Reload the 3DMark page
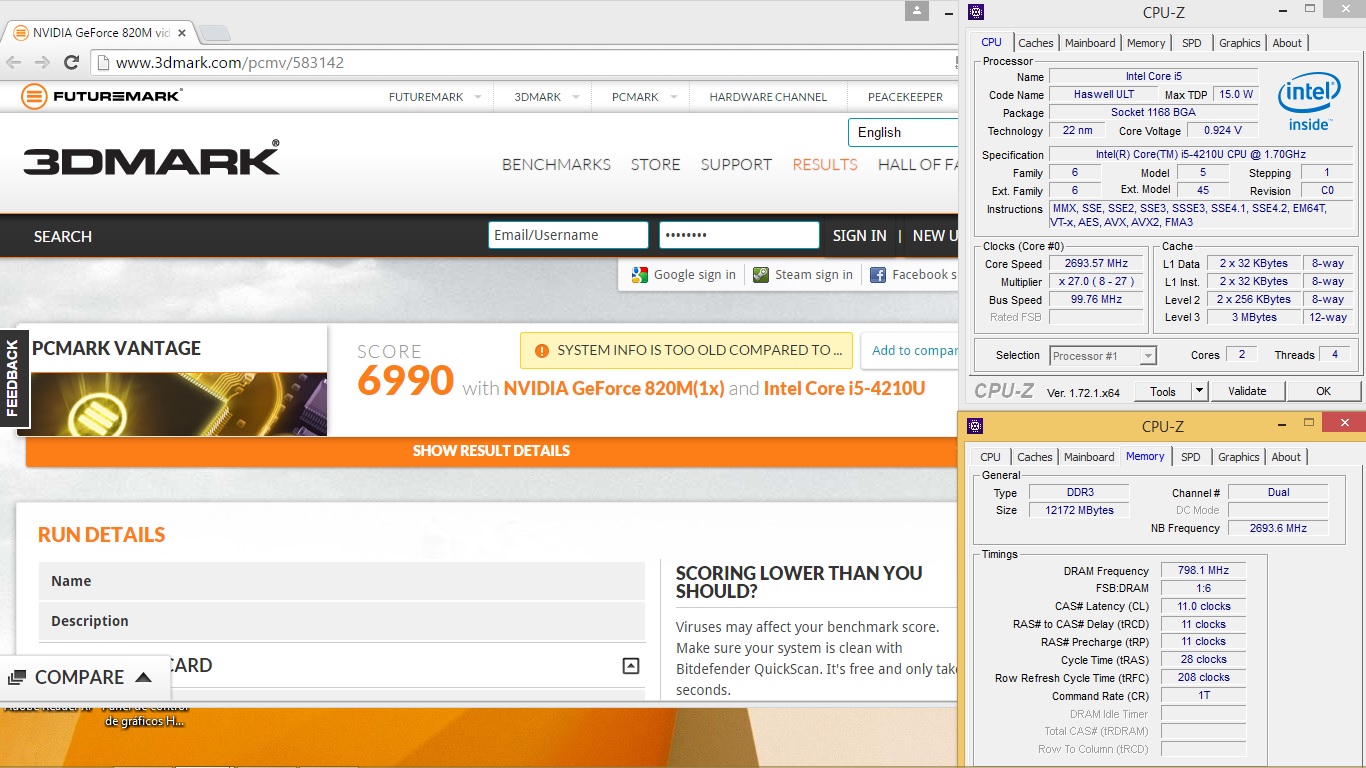The image size is (1366, 768). tap(71, 62)
